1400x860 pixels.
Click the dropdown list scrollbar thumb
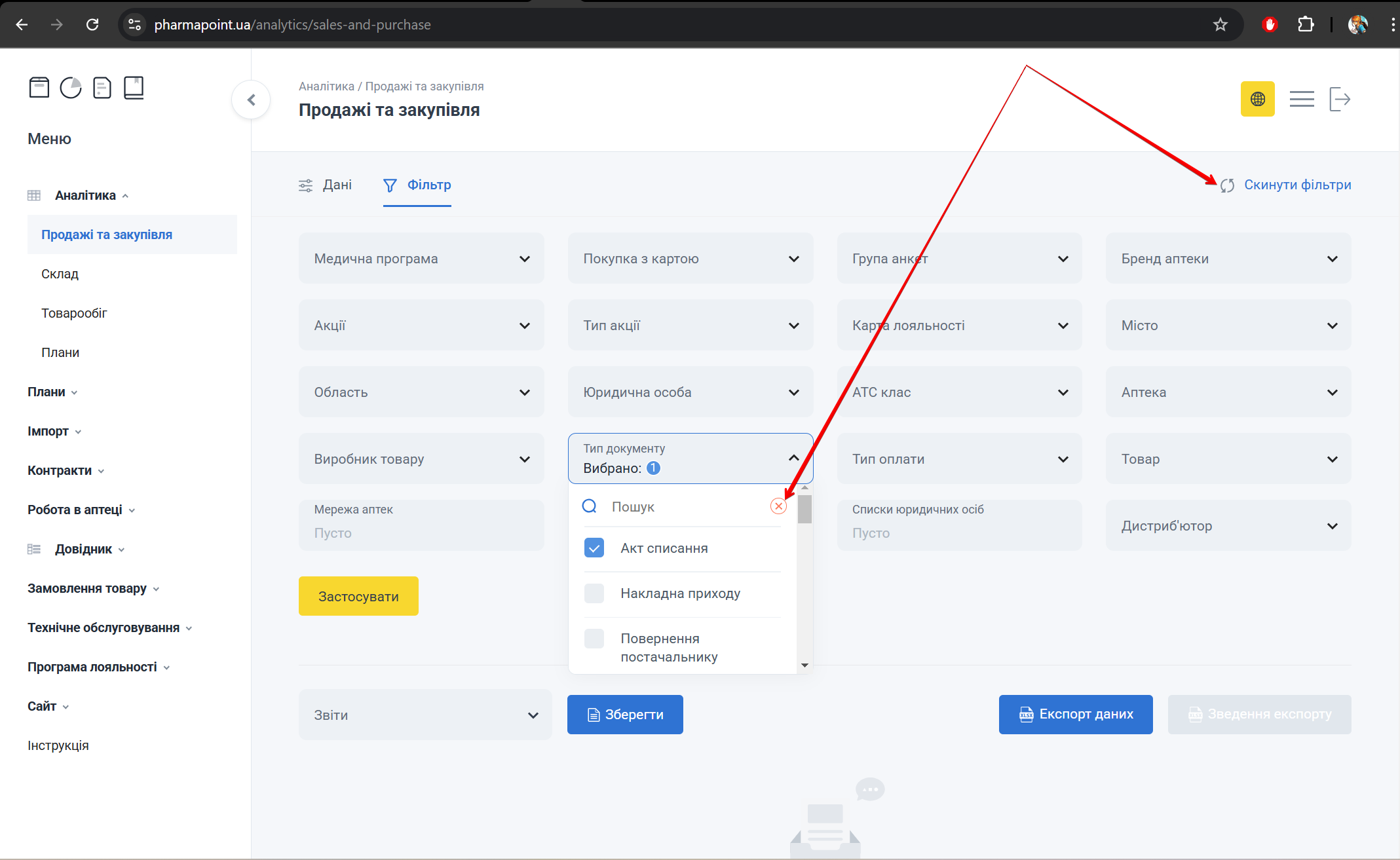click(804, 509)
